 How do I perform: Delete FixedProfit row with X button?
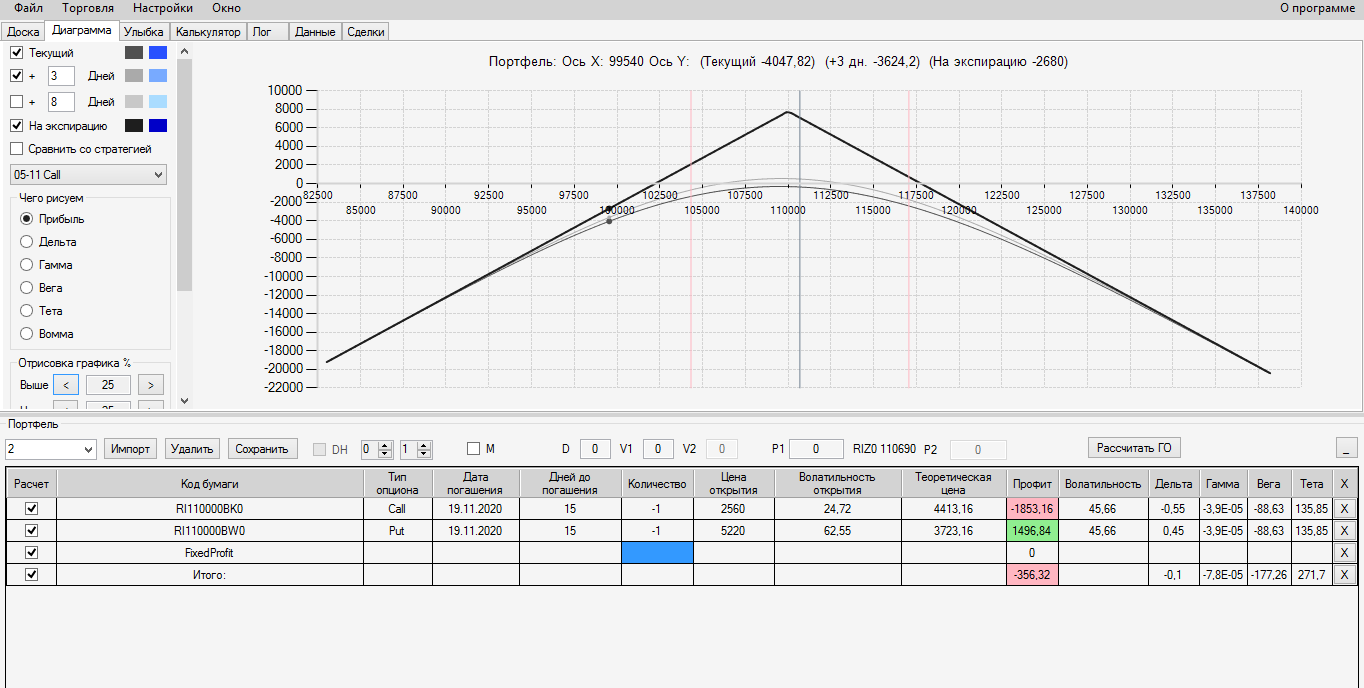pyautogui.click(x=1344, y=553)
